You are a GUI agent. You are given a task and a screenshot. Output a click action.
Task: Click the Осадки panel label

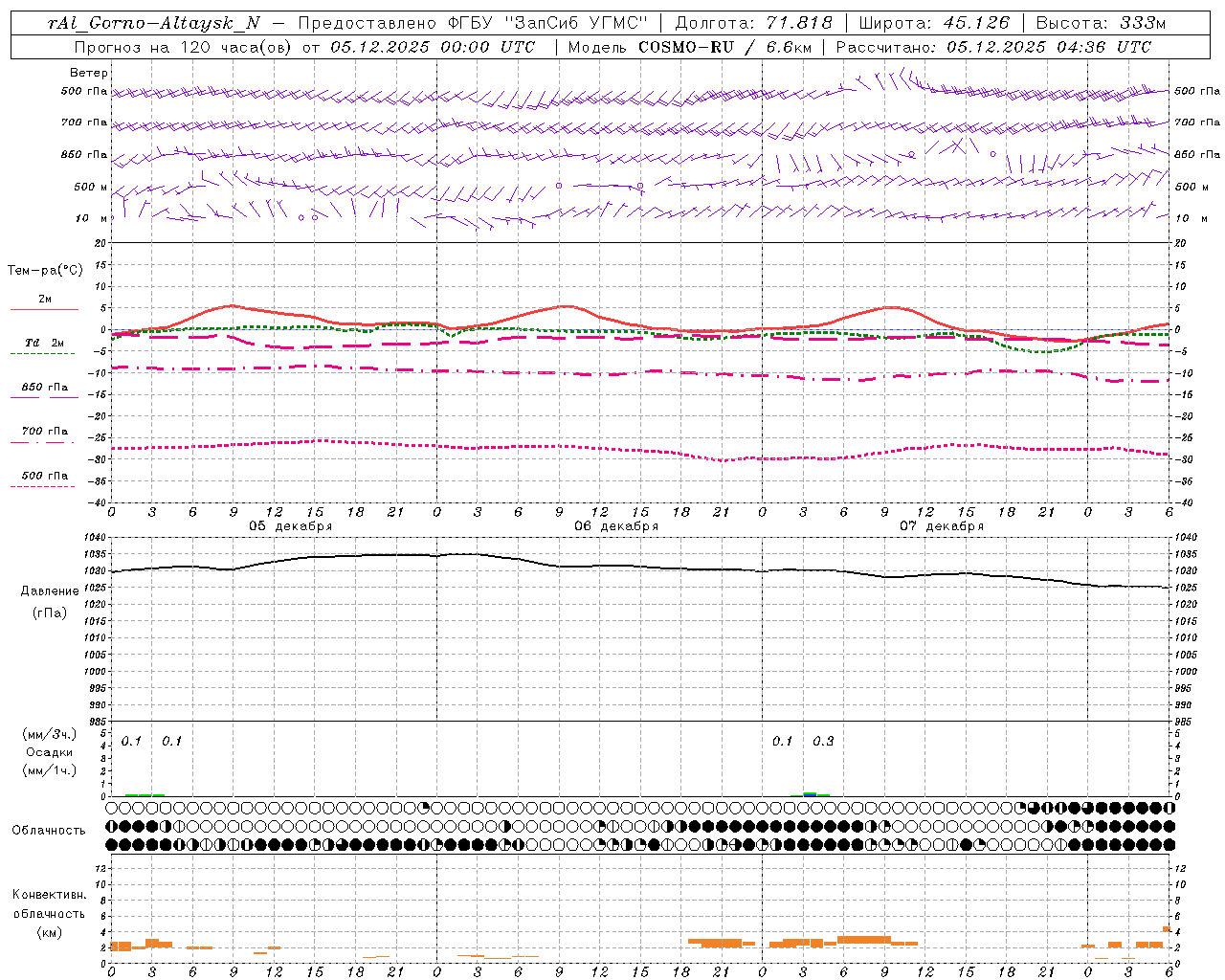pyautogui.click(x=50, y=753)
